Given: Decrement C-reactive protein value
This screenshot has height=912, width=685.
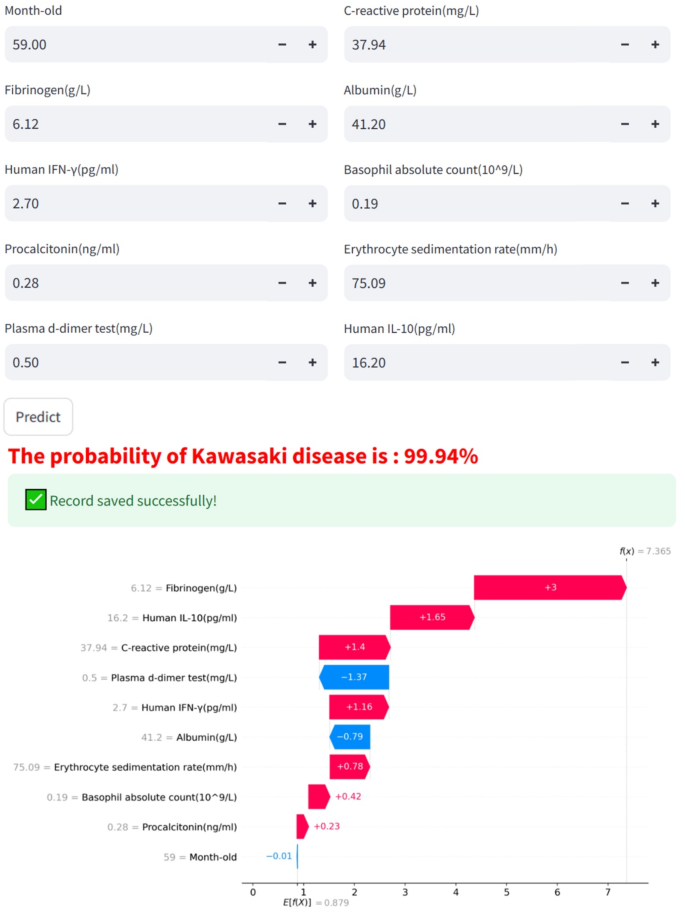Looking at the screenshot, I should tap(625, 45).
